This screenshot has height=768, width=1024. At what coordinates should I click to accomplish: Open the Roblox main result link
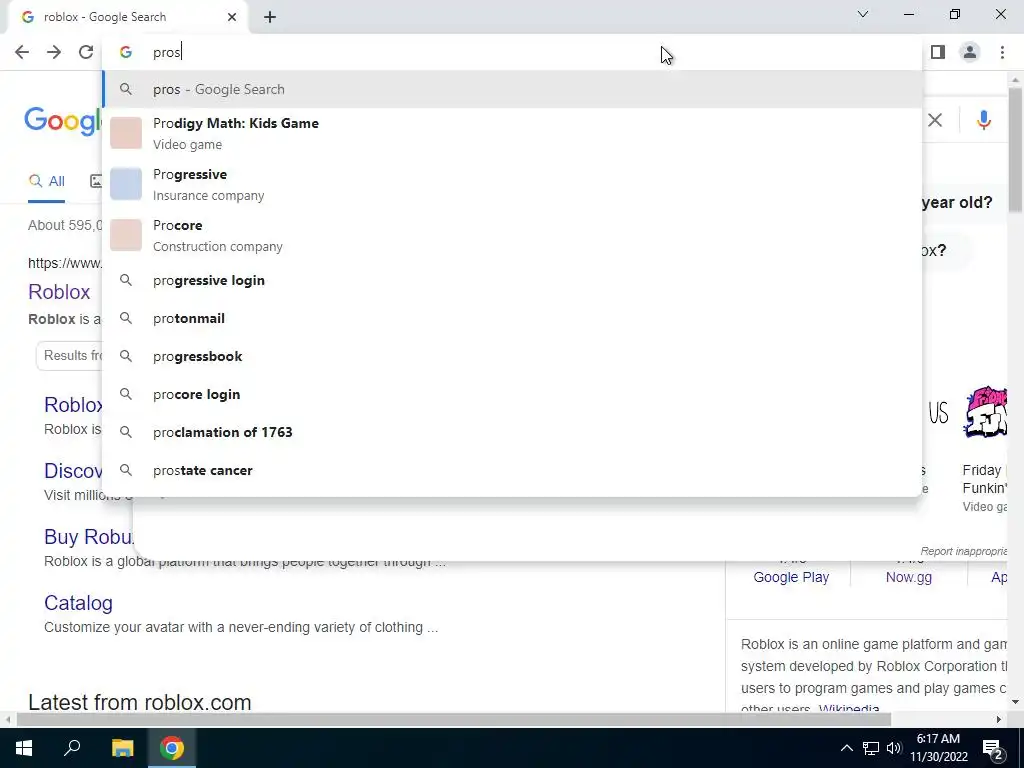59,292
